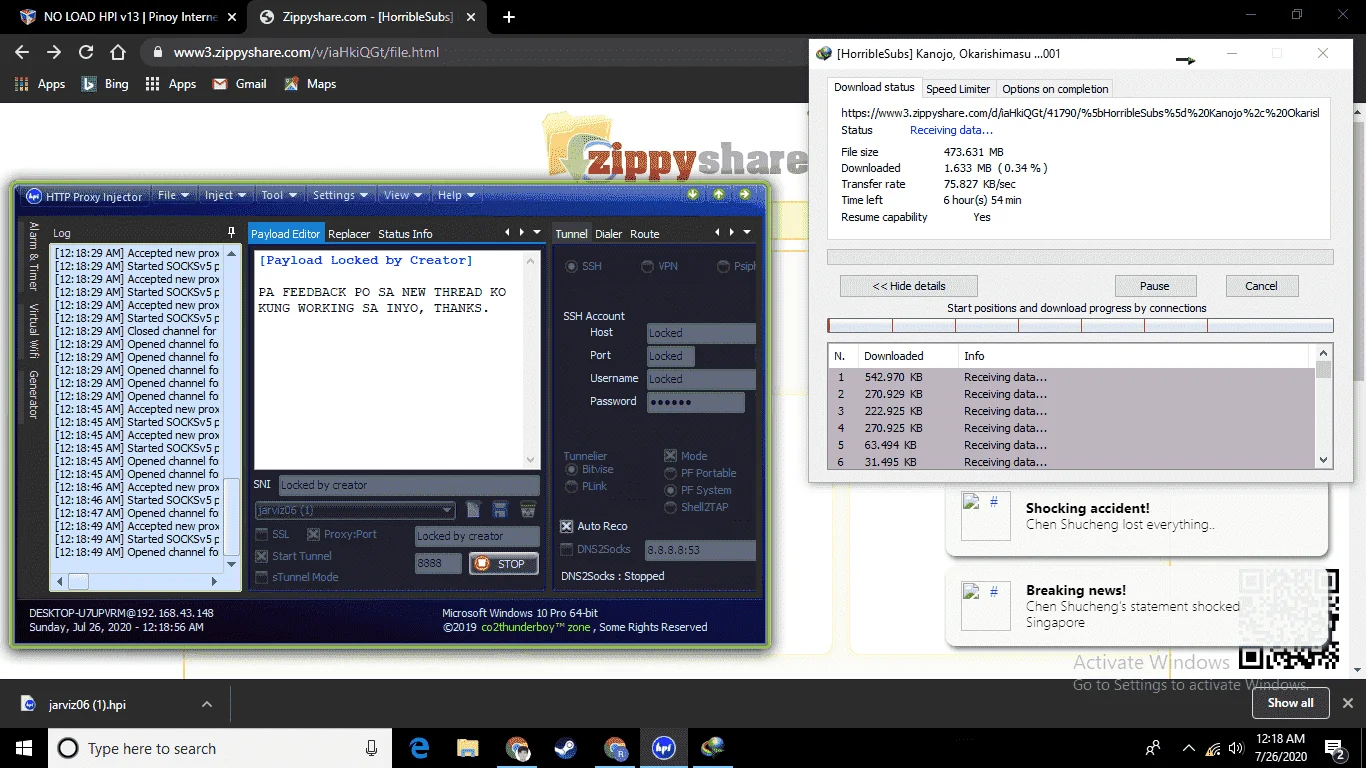Enable sTunnel Mode checkbox

[x=262, y=577]
